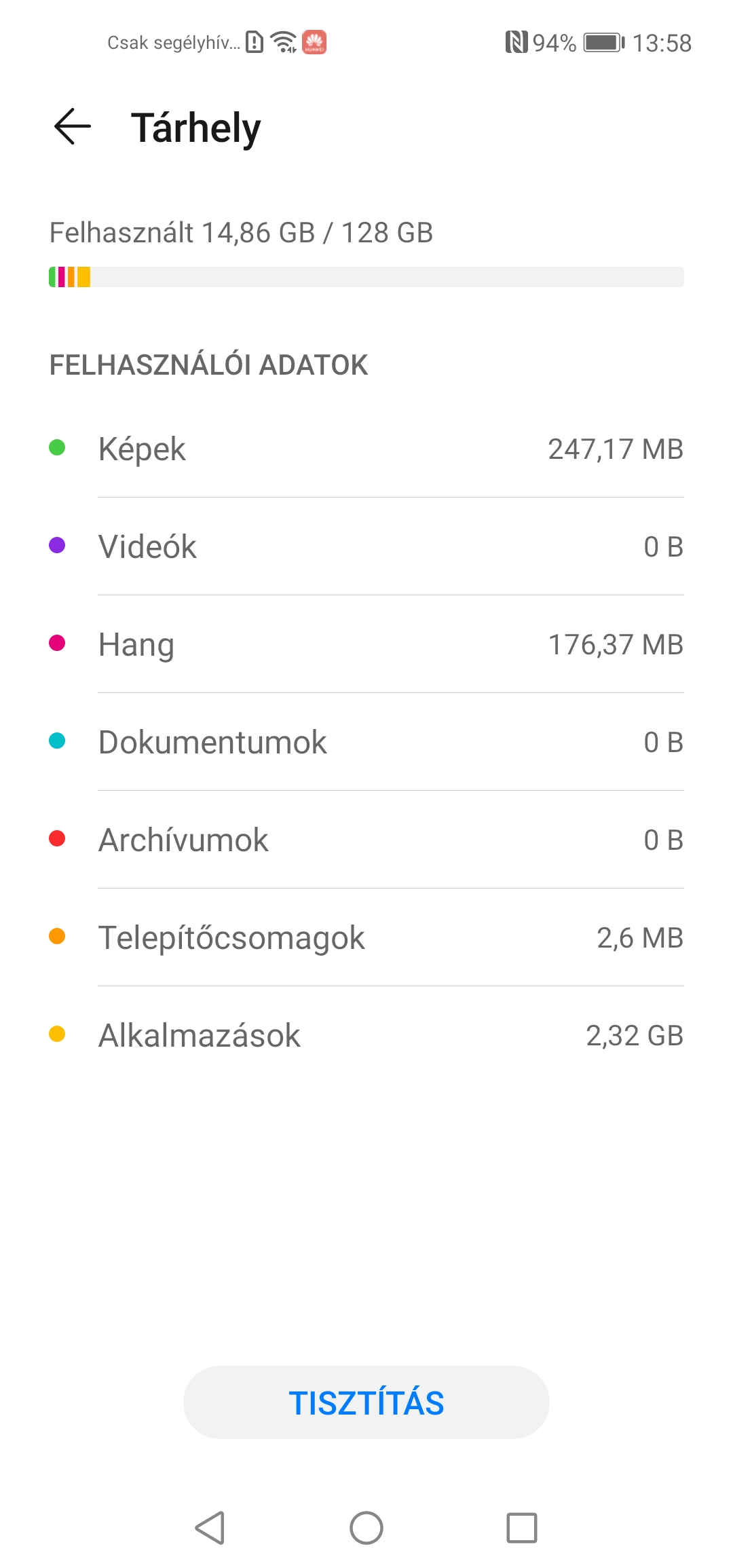Select the Dokumentumok category row

coord(366,742)
